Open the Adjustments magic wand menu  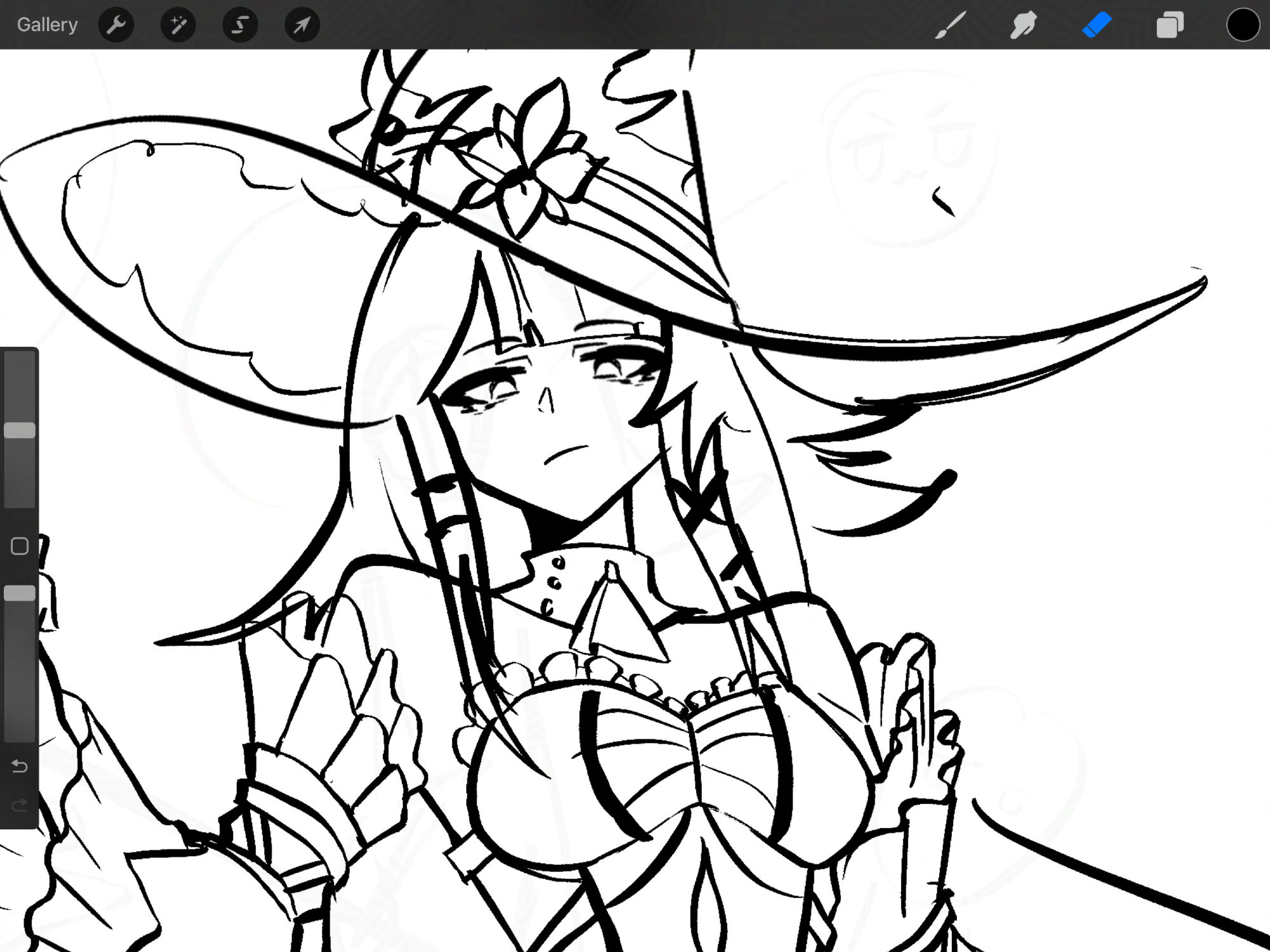178,25
